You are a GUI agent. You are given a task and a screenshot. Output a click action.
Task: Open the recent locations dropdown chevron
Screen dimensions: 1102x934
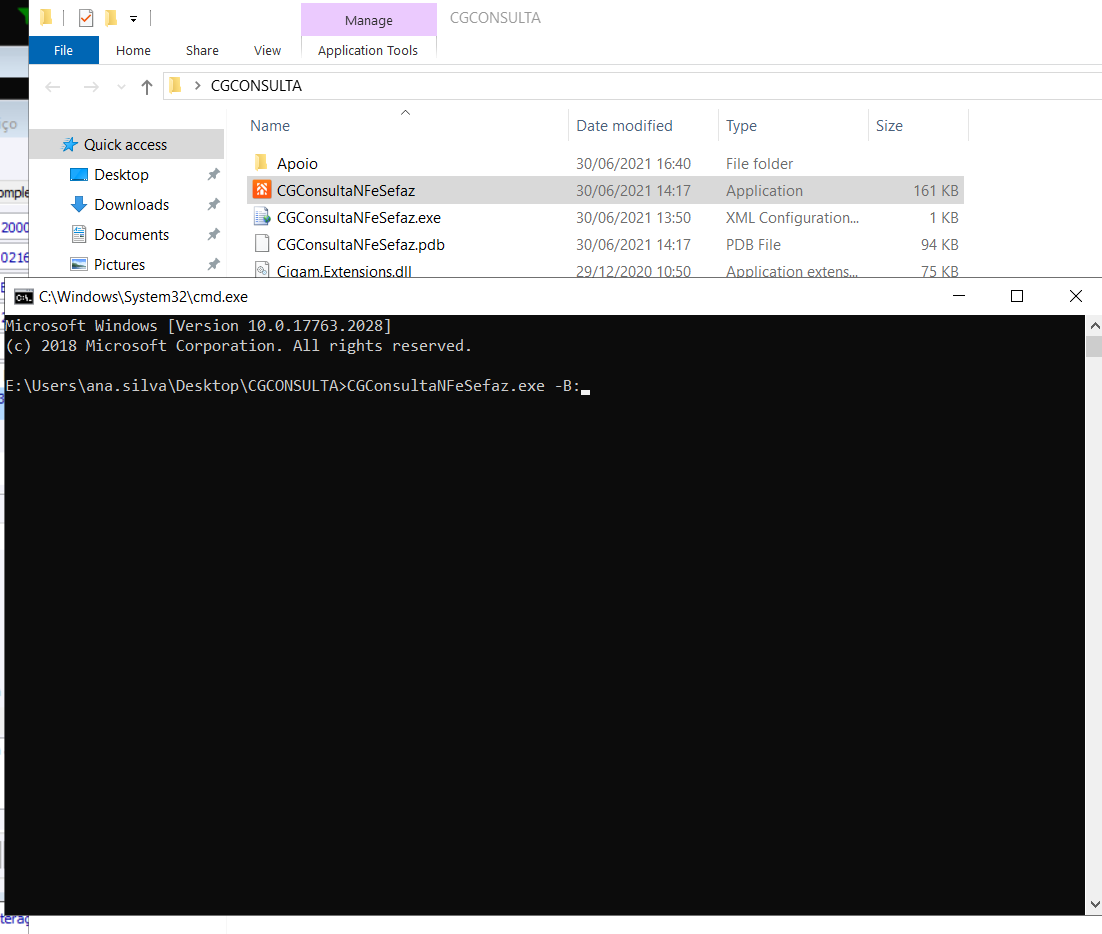point(121,87)
